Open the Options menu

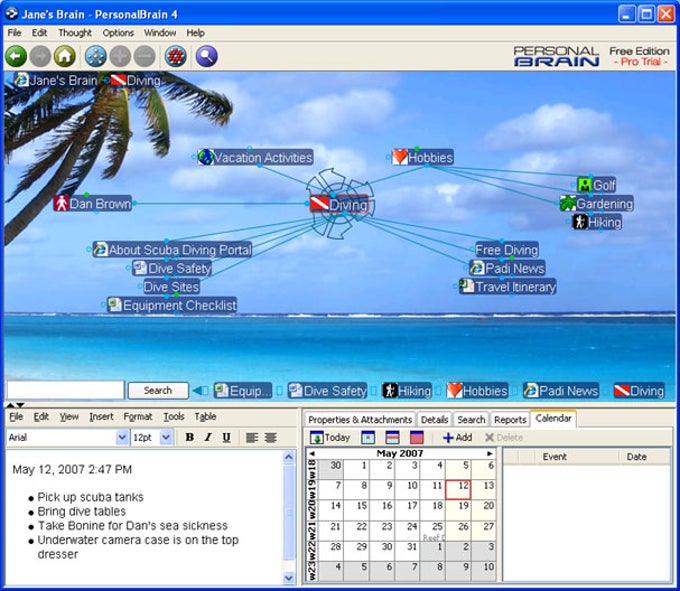tap(118, 33)
